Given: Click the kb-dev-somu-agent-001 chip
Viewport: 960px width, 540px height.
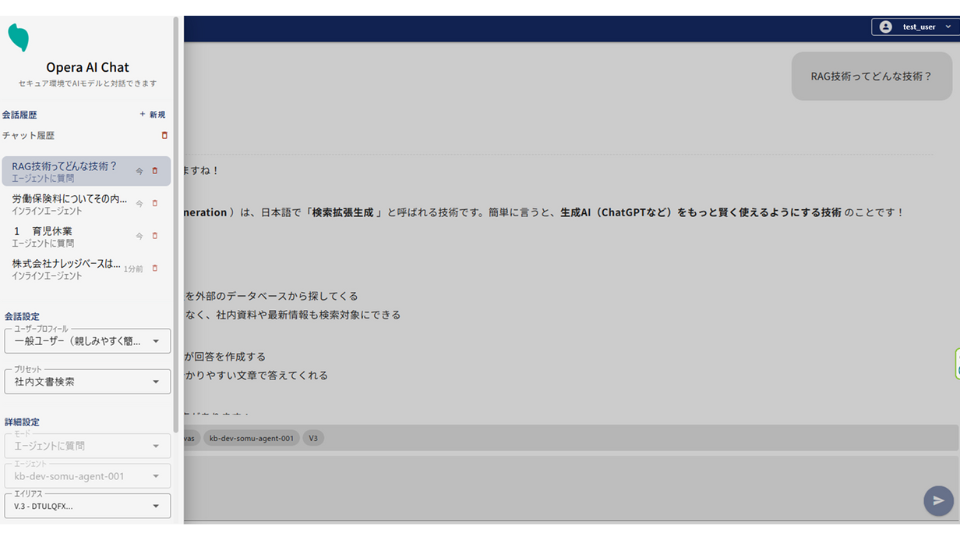Looking at the screenshot, I should tap(251, 438).
